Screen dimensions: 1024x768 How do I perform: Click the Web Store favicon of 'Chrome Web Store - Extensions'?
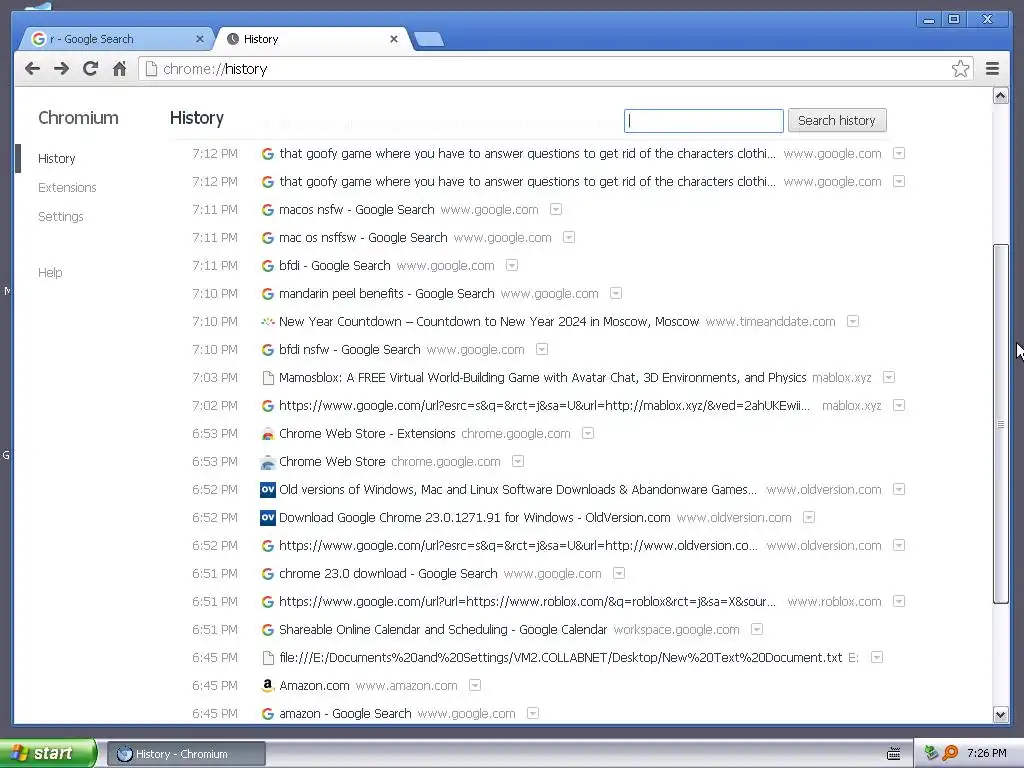pyautogui.click(x=268, y=434)
